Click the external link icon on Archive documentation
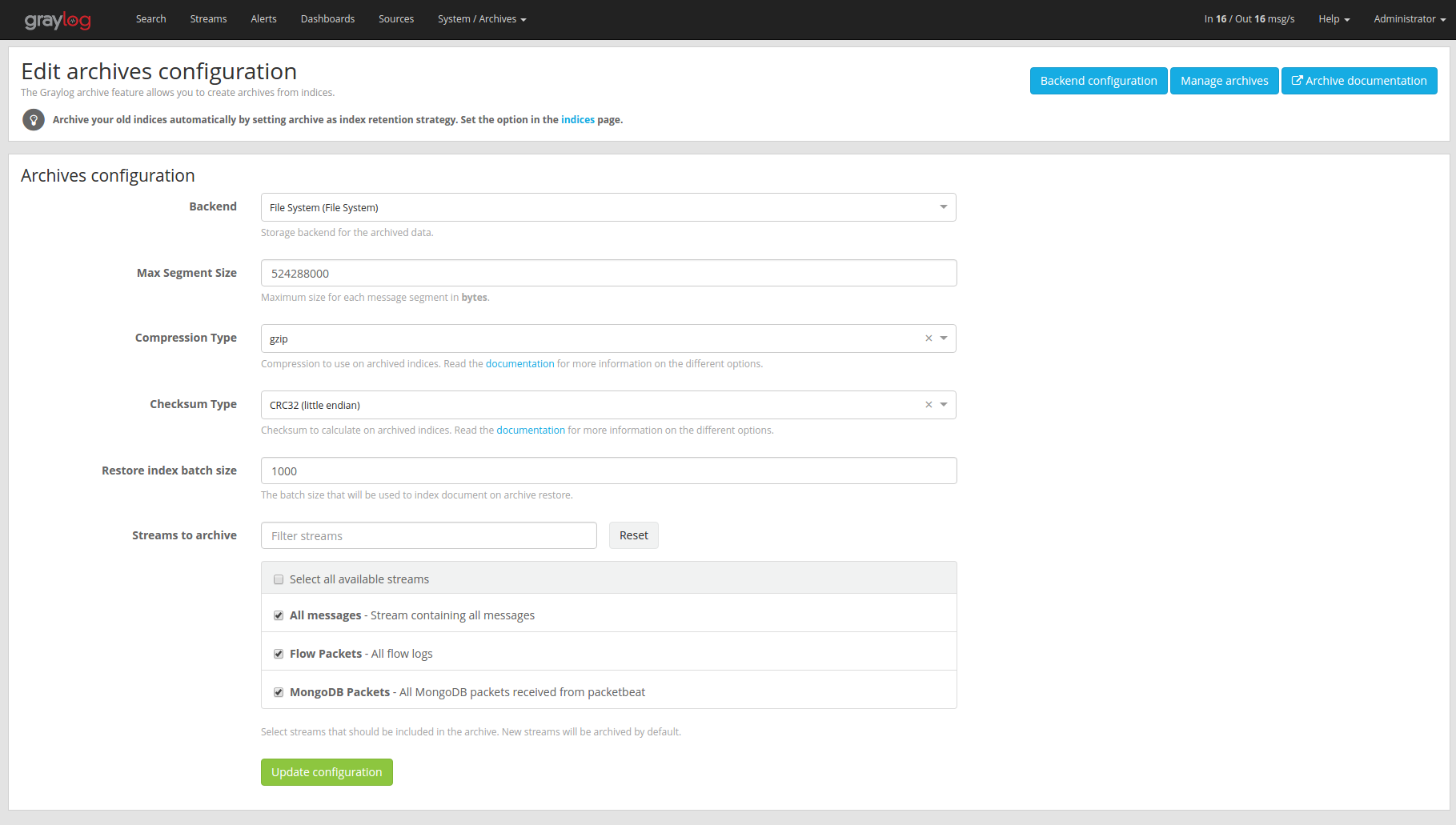This screenshot has width=1456, height=825. click(x=1298, y=80)
